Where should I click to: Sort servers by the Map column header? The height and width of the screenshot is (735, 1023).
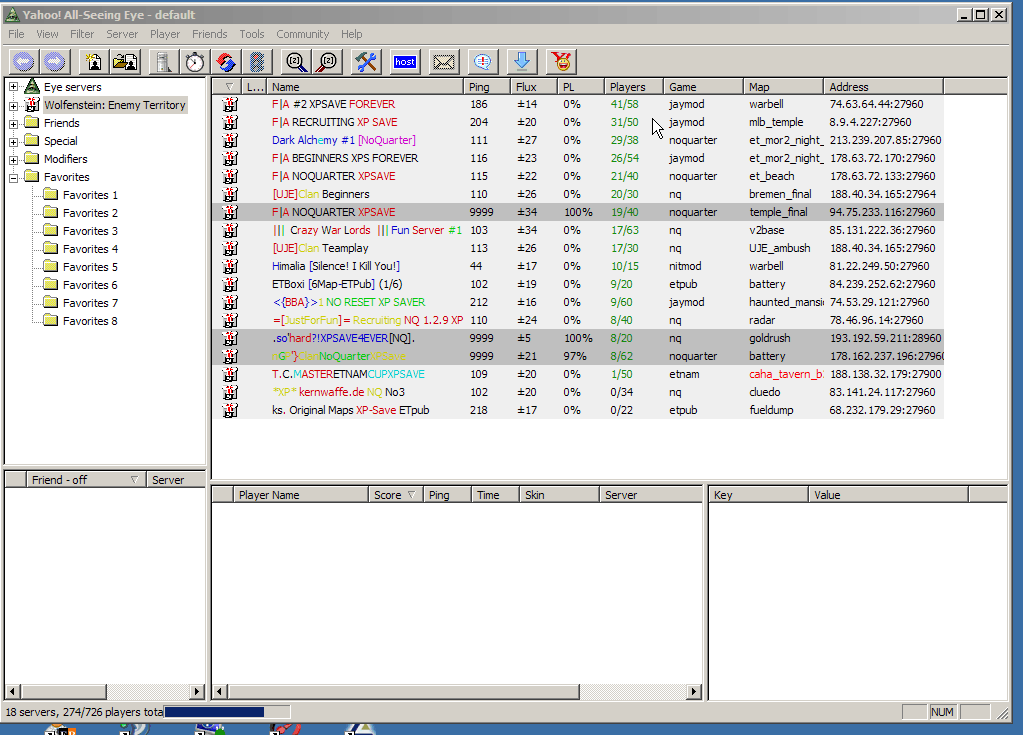coord(784,87)
